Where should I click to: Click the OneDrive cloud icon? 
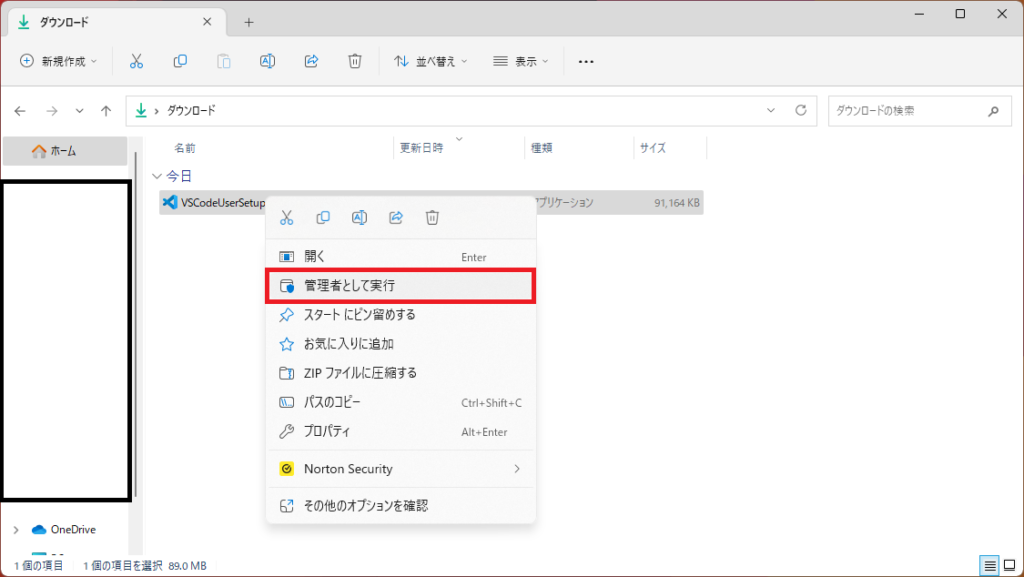point(39,529)
